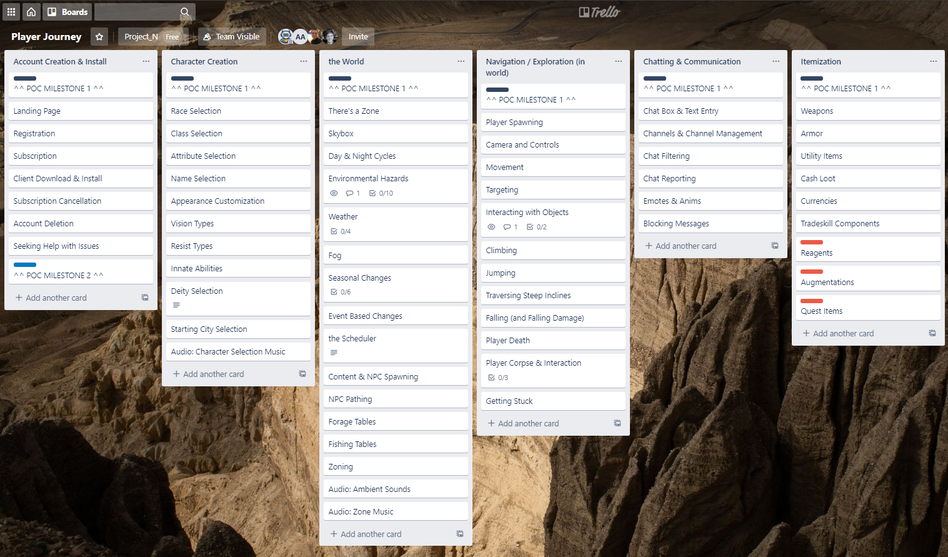Click the search magnifier icon
Screen dimensions: 948x557
tap(185, 12)
